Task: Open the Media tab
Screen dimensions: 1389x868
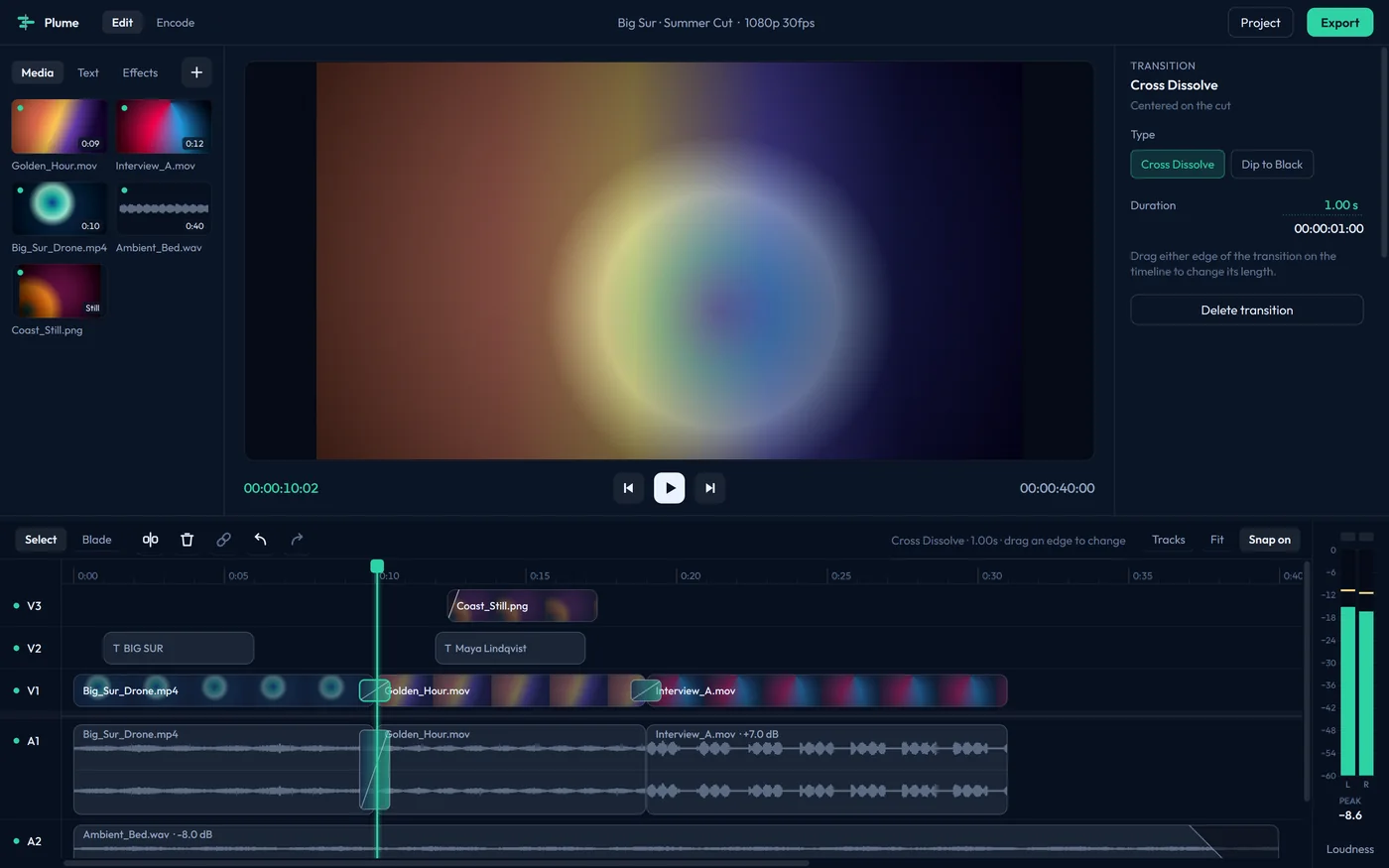Action: tap(38, 72)
